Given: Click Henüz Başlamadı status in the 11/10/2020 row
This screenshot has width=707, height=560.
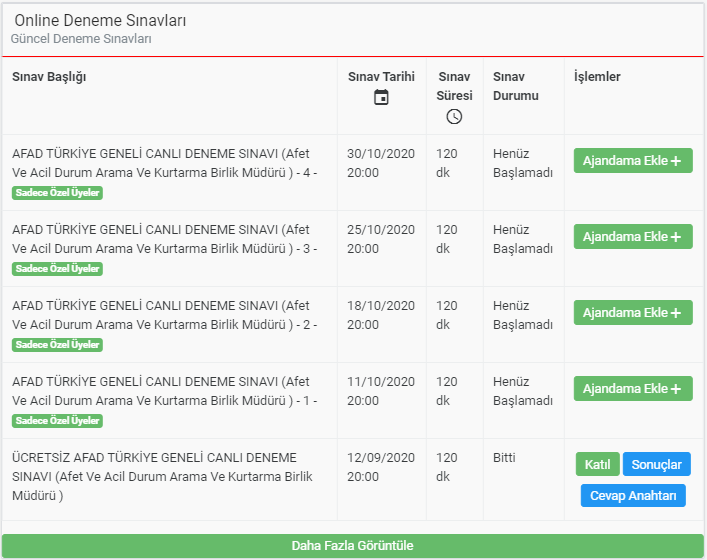Looking at the screenshot, I should coord(523,391).
